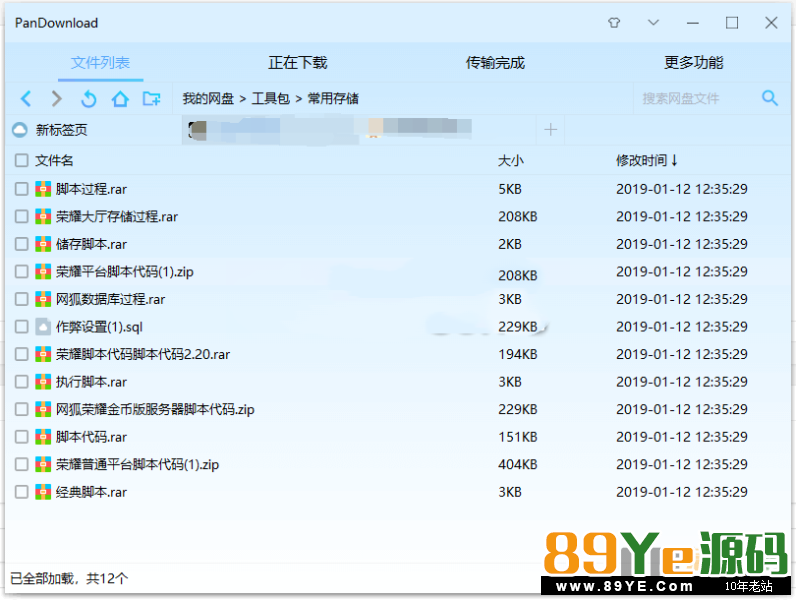Click the 5KB size cell
The height and width of the screenshot is (600, 796).
[510, 189]
